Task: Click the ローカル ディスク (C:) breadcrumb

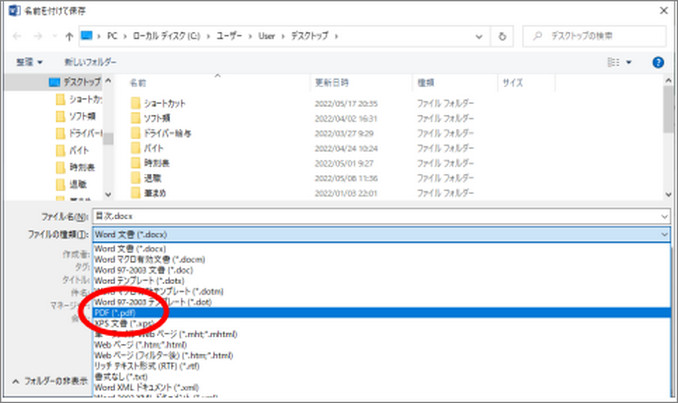Action: click(166, 36)
